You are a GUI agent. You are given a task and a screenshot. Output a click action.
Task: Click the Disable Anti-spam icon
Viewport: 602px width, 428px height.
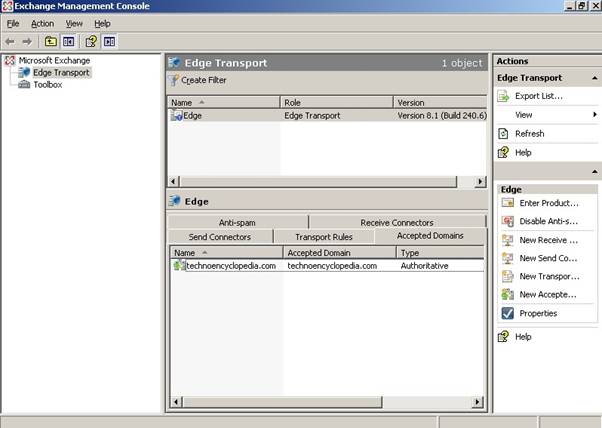pos(508,221)
